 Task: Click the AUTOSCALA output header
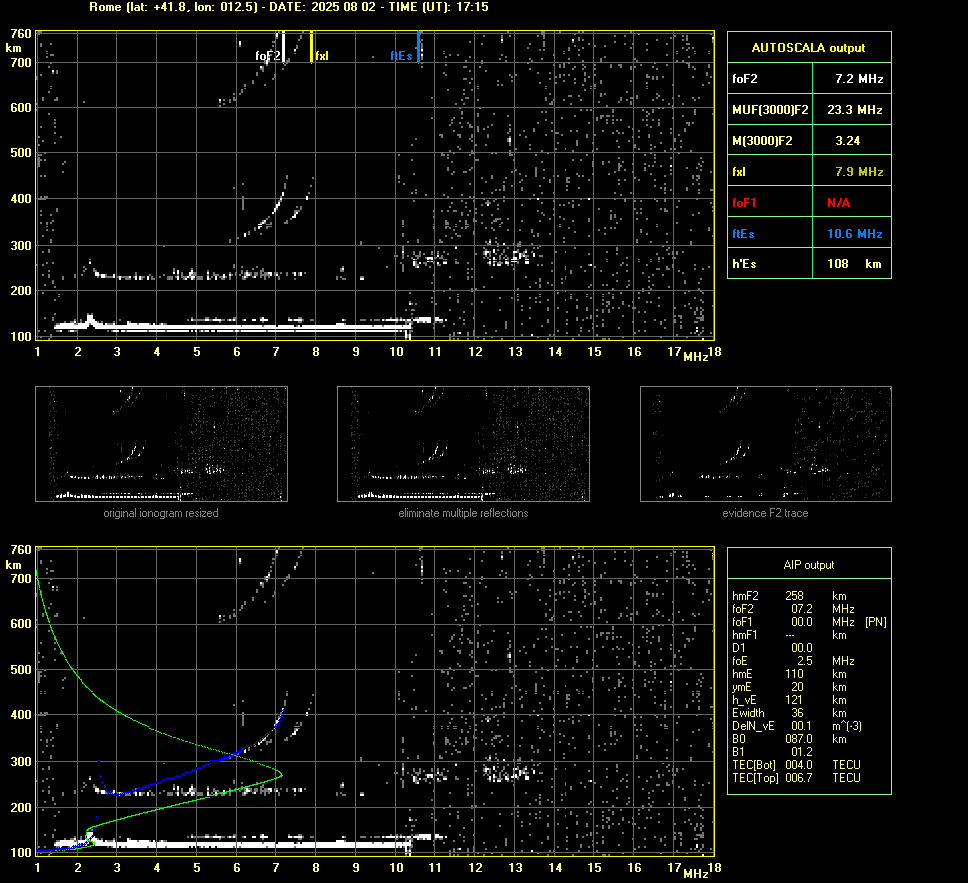(x=809, y=48)
